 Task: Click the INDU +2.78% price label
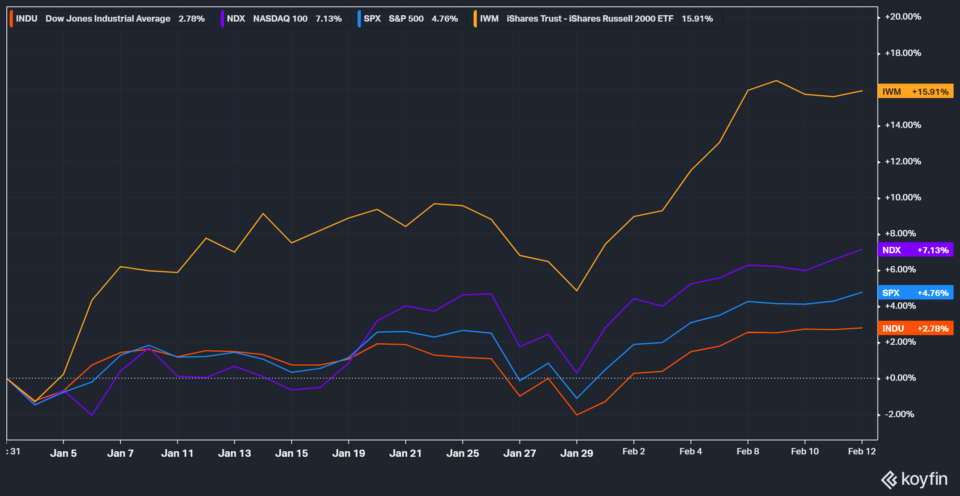(x=915, y=329)
